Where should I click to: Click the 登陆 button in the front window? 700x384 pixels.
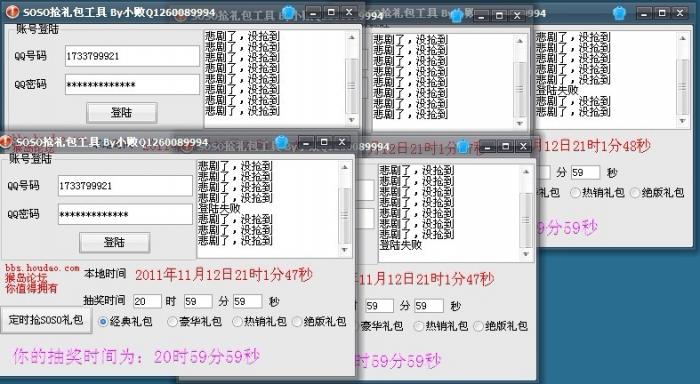pos(114,242)
